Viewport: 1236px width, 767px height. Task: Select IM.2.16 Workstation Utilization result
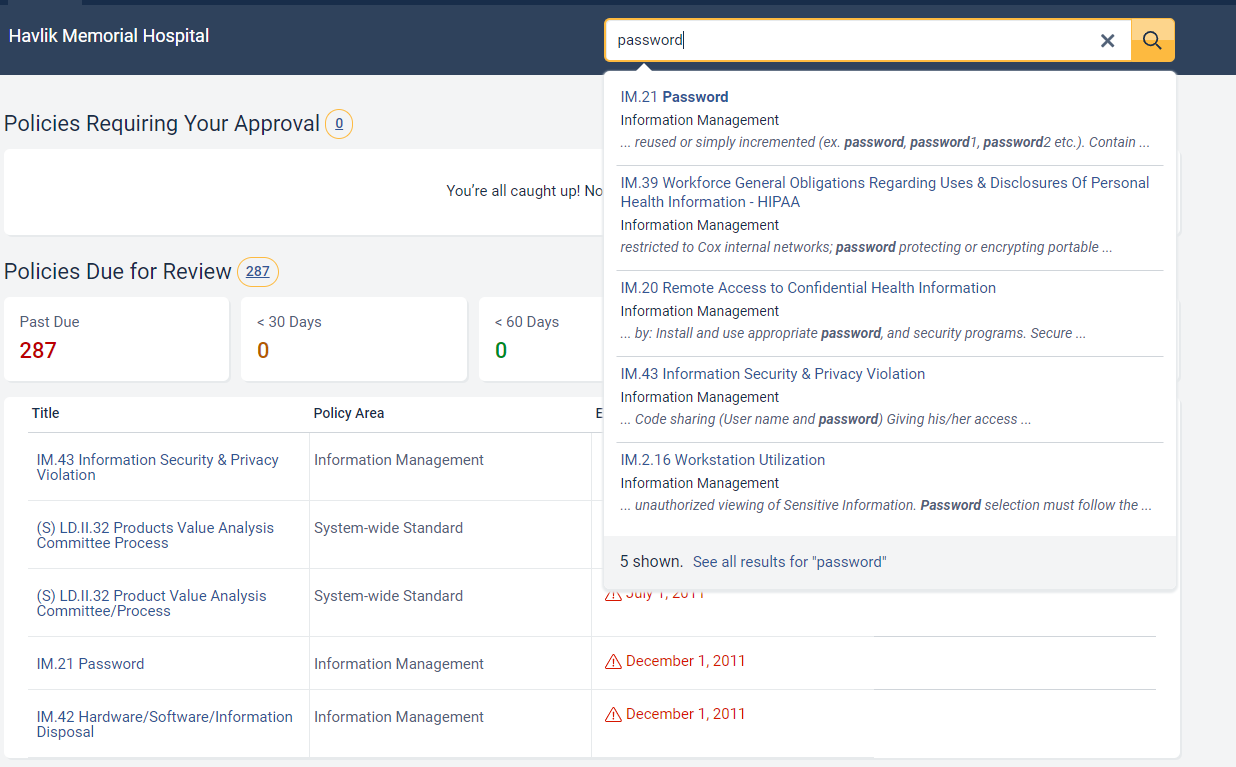[x=722, y=460]
